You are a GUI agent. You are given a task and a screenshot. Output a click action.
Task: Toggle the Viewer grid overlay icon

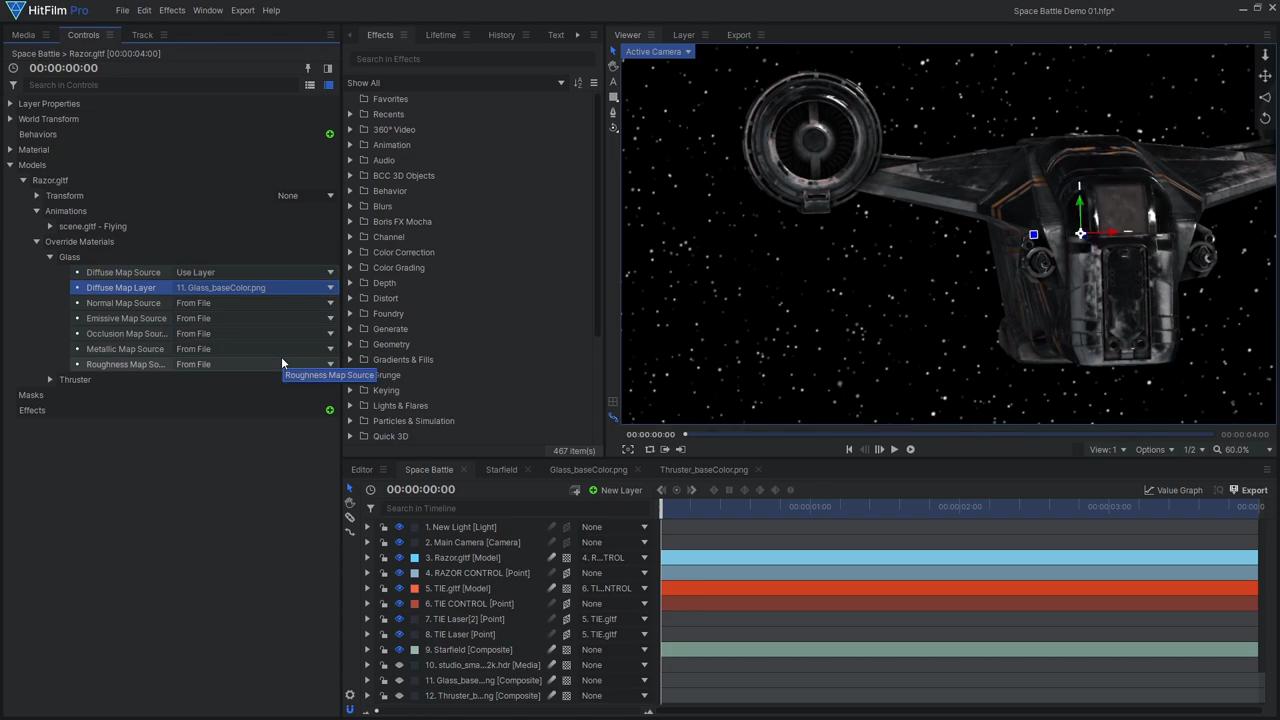tap(613, 402)
